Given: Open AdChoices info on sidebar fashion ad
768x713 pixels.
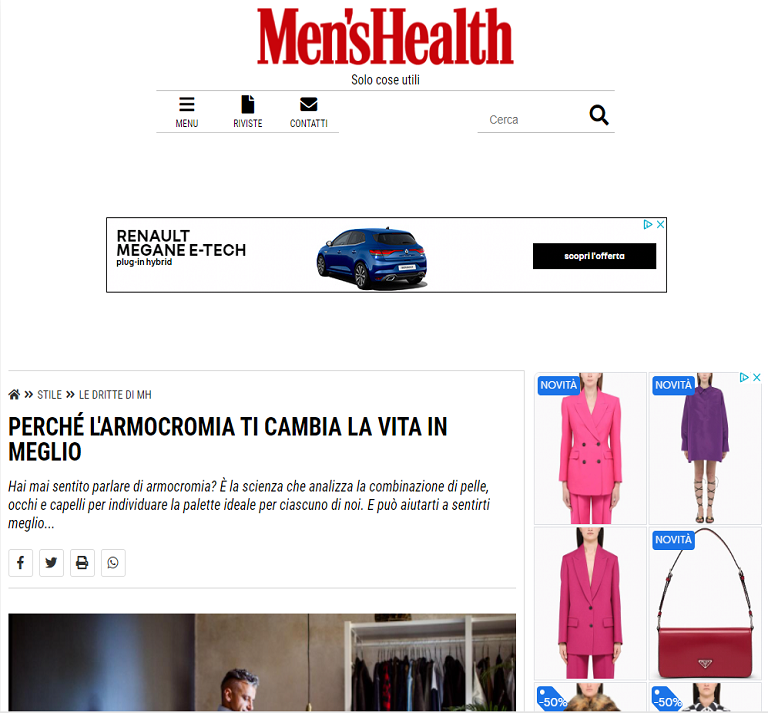Looking at the screenshot, I should click(x=744, y=377).
